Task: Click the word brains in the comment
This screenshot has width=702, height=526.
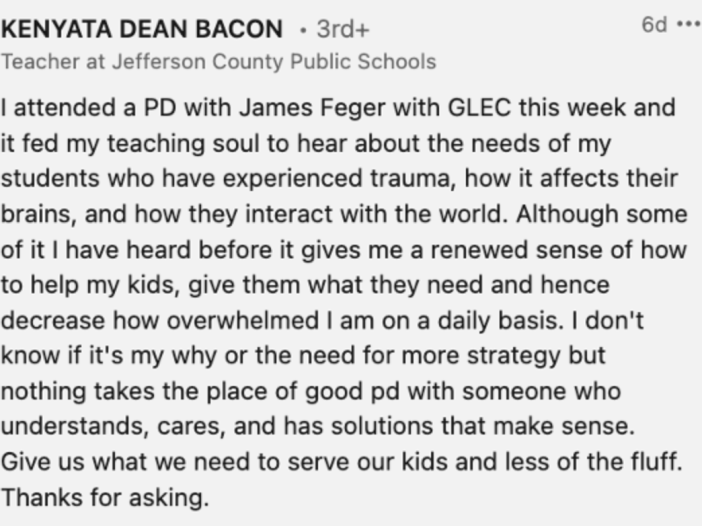Action: 36,214
